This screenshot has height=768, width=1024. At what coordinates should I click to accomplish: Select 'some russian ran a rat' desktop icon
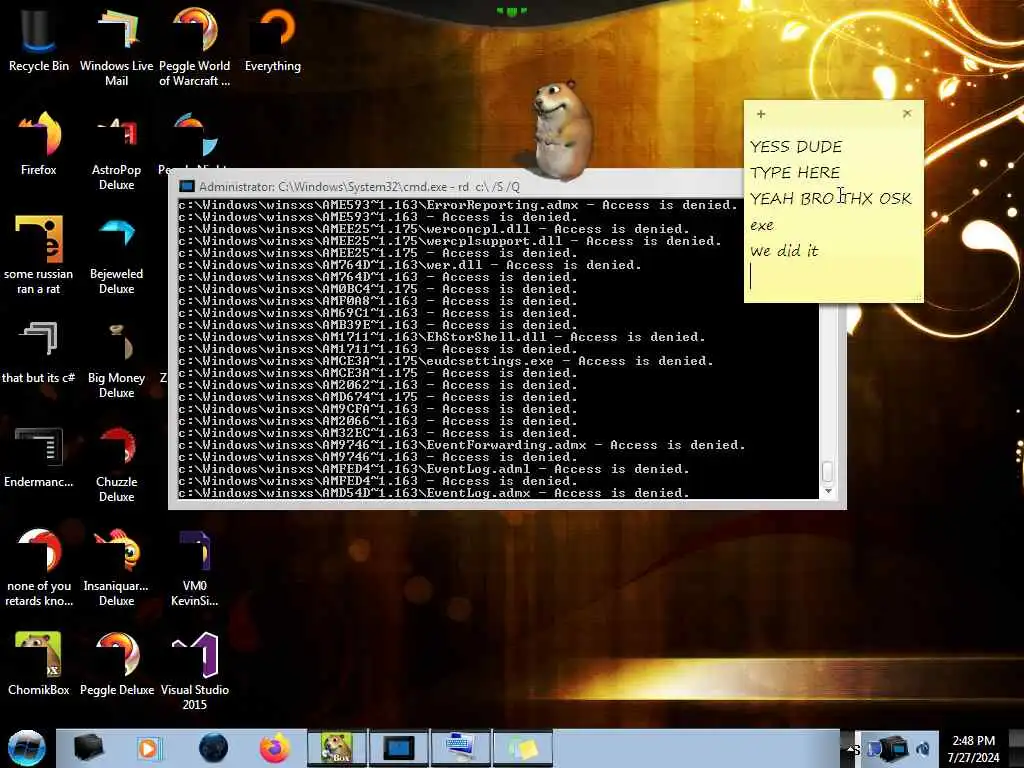(x=39, y=255)
